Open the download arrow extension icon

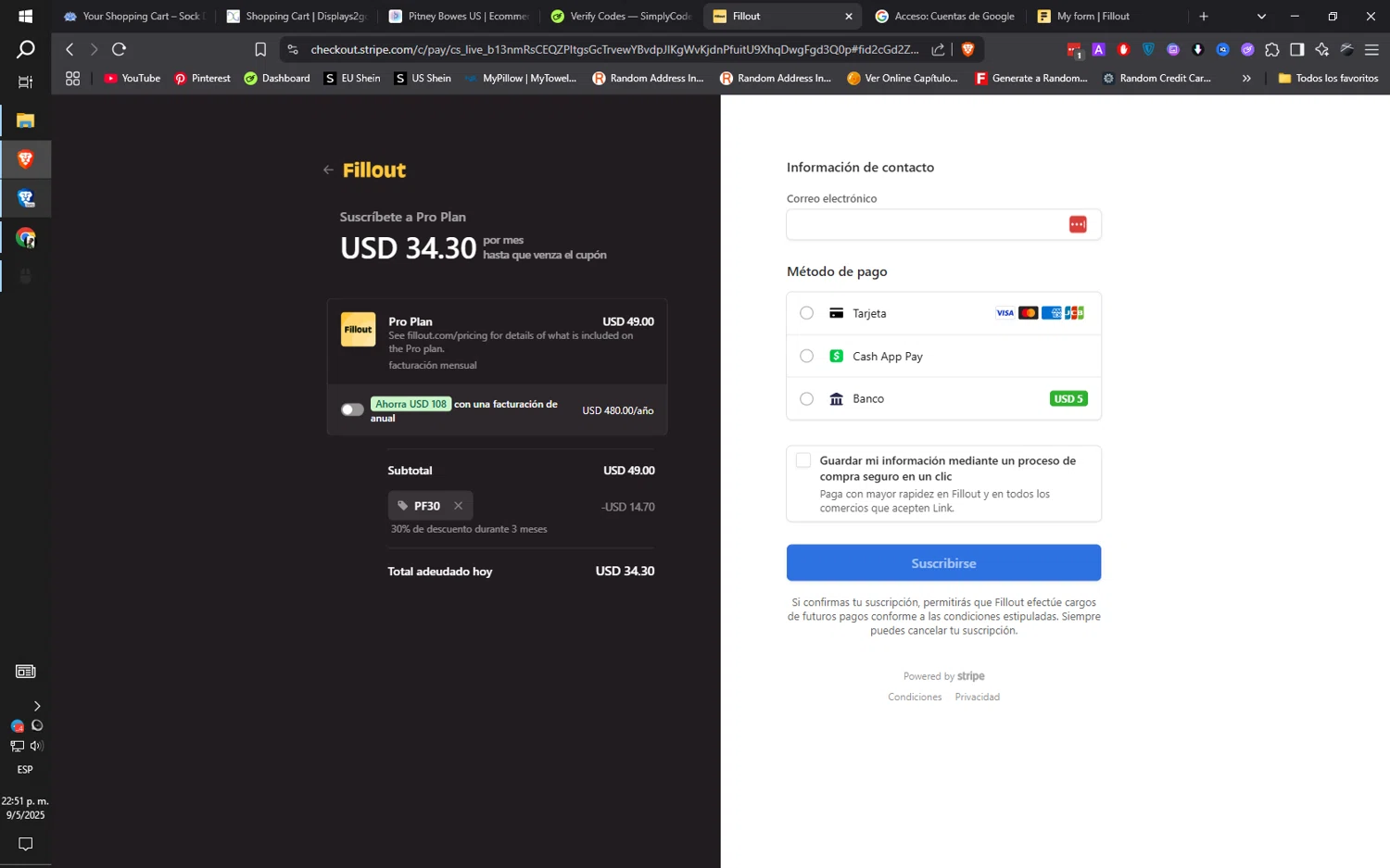click(x=1197, y=49)
